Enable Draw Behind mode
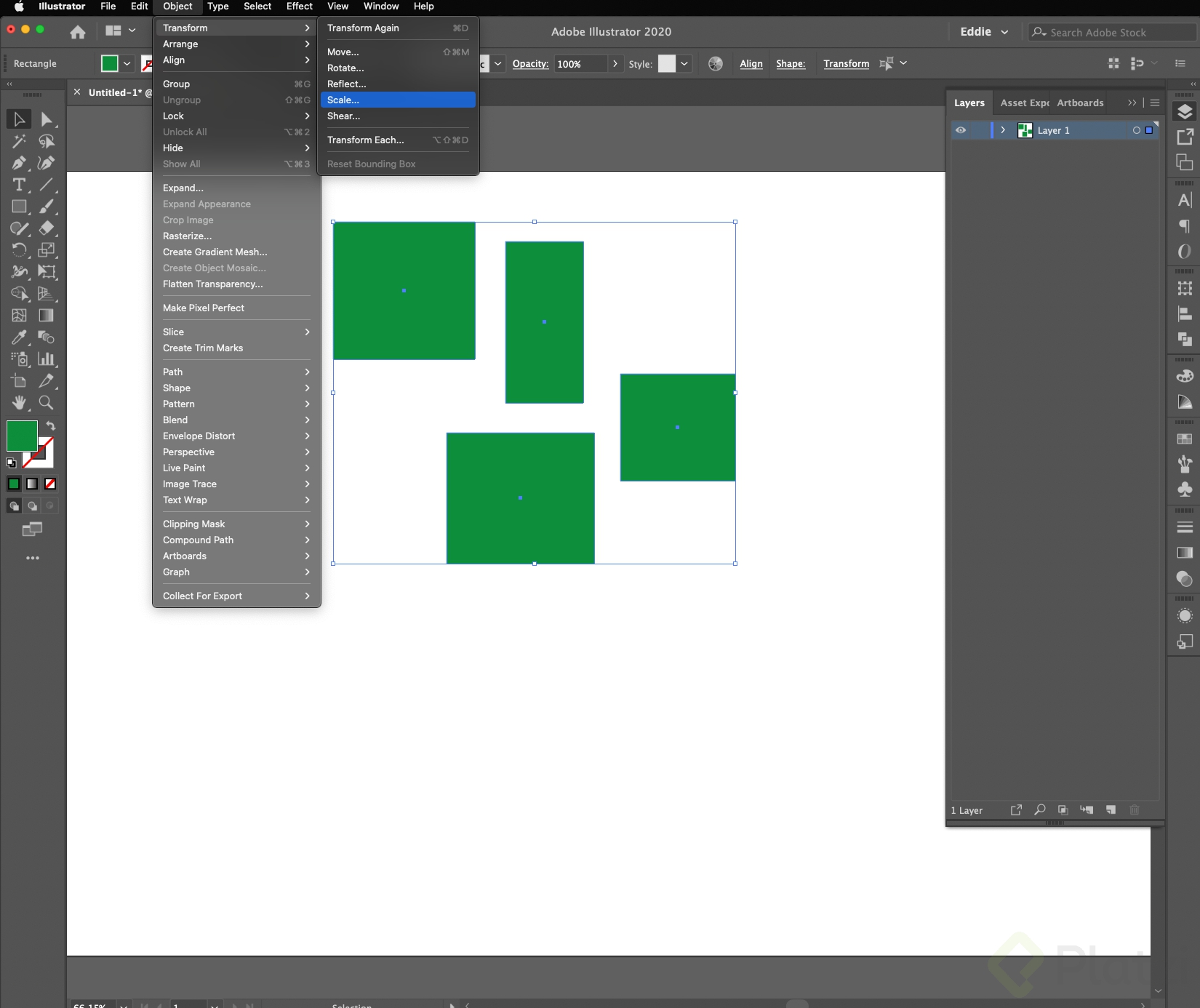This screenshot has width=1200, height=1008. click(x=32, y=506)
